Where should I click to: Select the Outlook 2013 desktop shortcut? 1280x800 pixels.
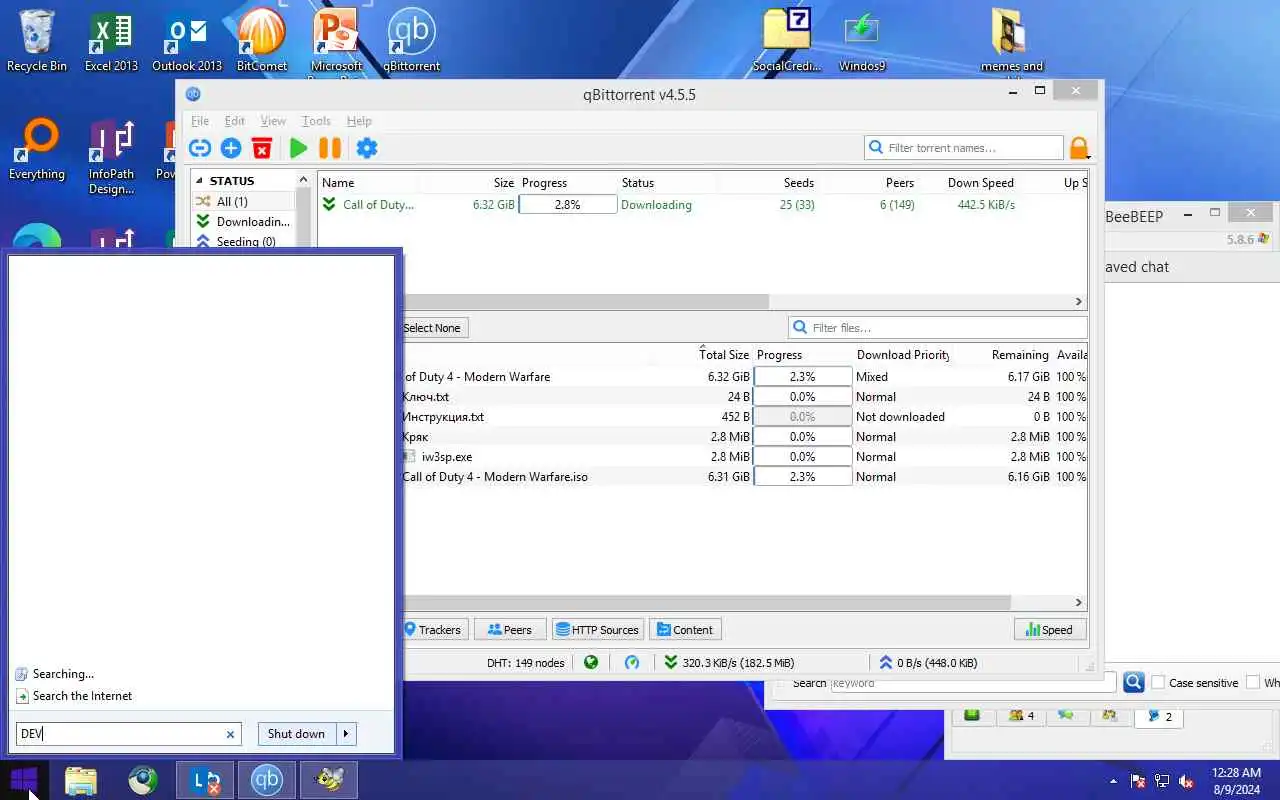[x=187, y=40]
